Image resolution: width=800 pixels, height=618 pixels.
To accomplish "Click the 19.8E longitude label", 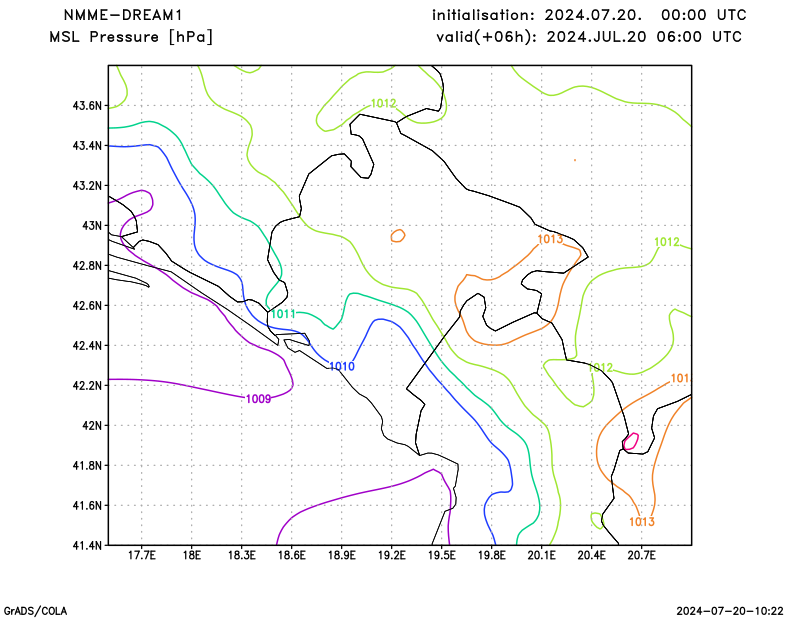I will 491,555.
